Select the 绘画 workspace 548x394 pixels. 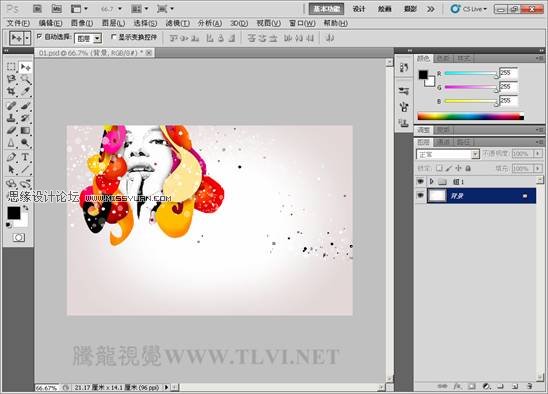[384, 9]
